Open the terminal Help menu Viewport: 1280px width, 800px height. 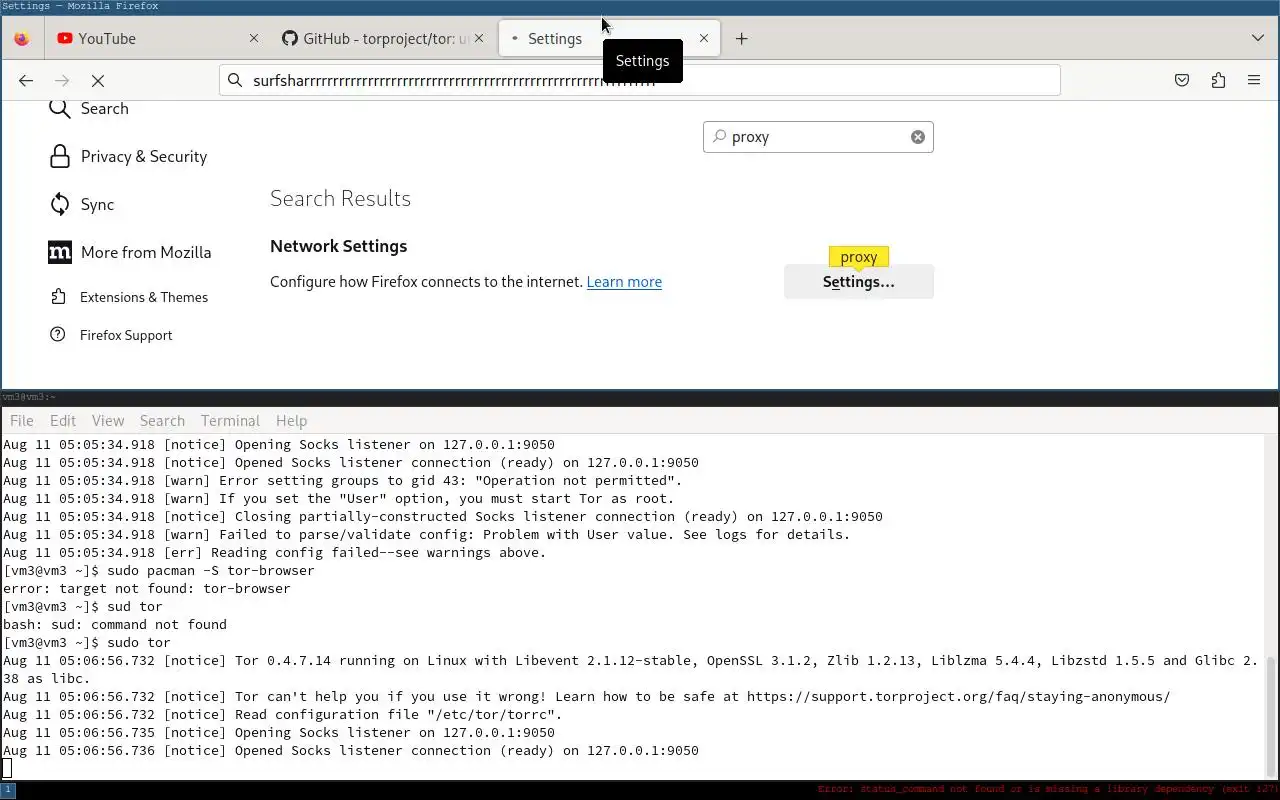pyautogui.click(x=291, y=421)
